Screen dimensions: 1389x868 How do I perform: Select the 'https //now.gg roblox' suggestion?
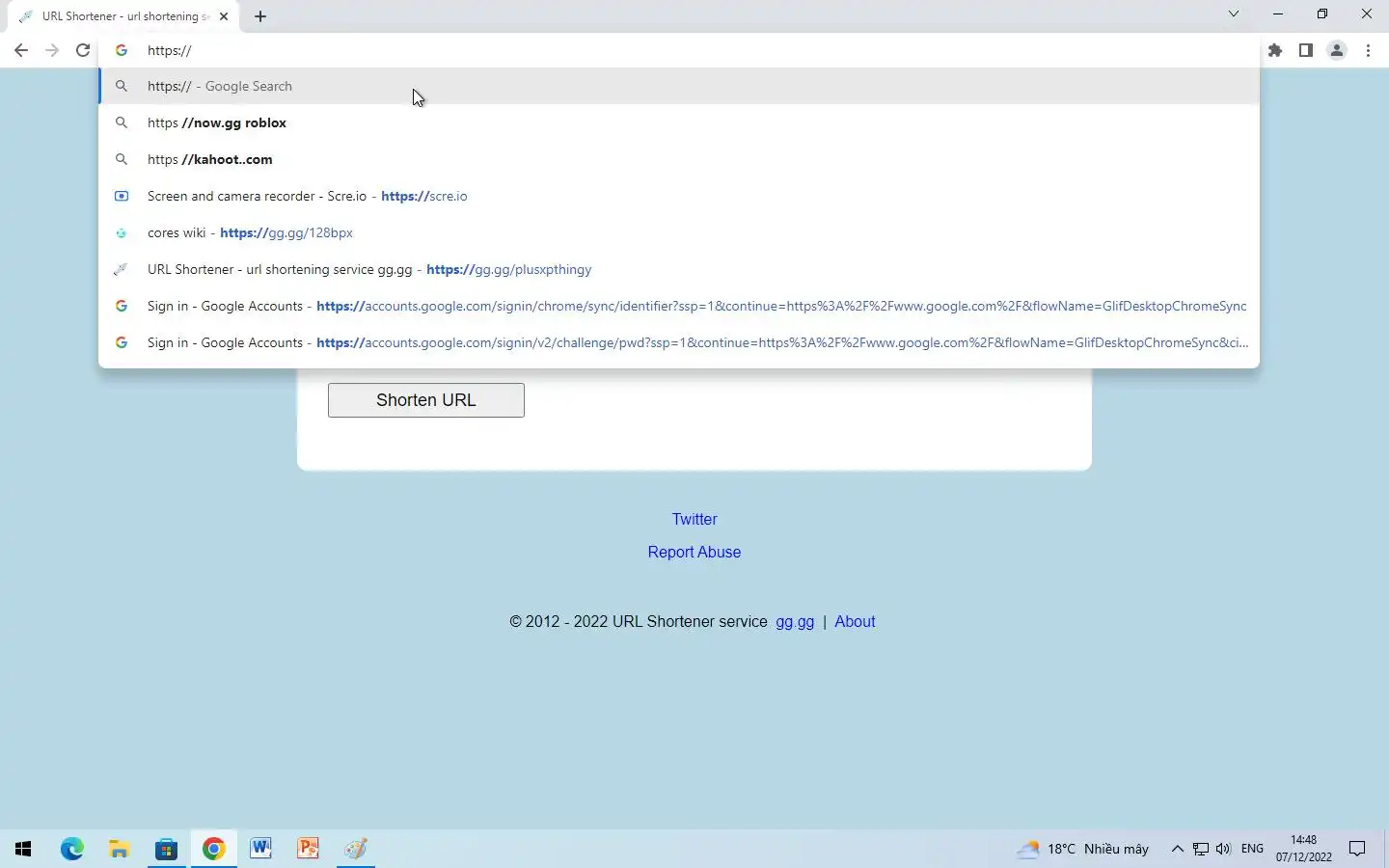pyautogui.click(x=679, y=122)
